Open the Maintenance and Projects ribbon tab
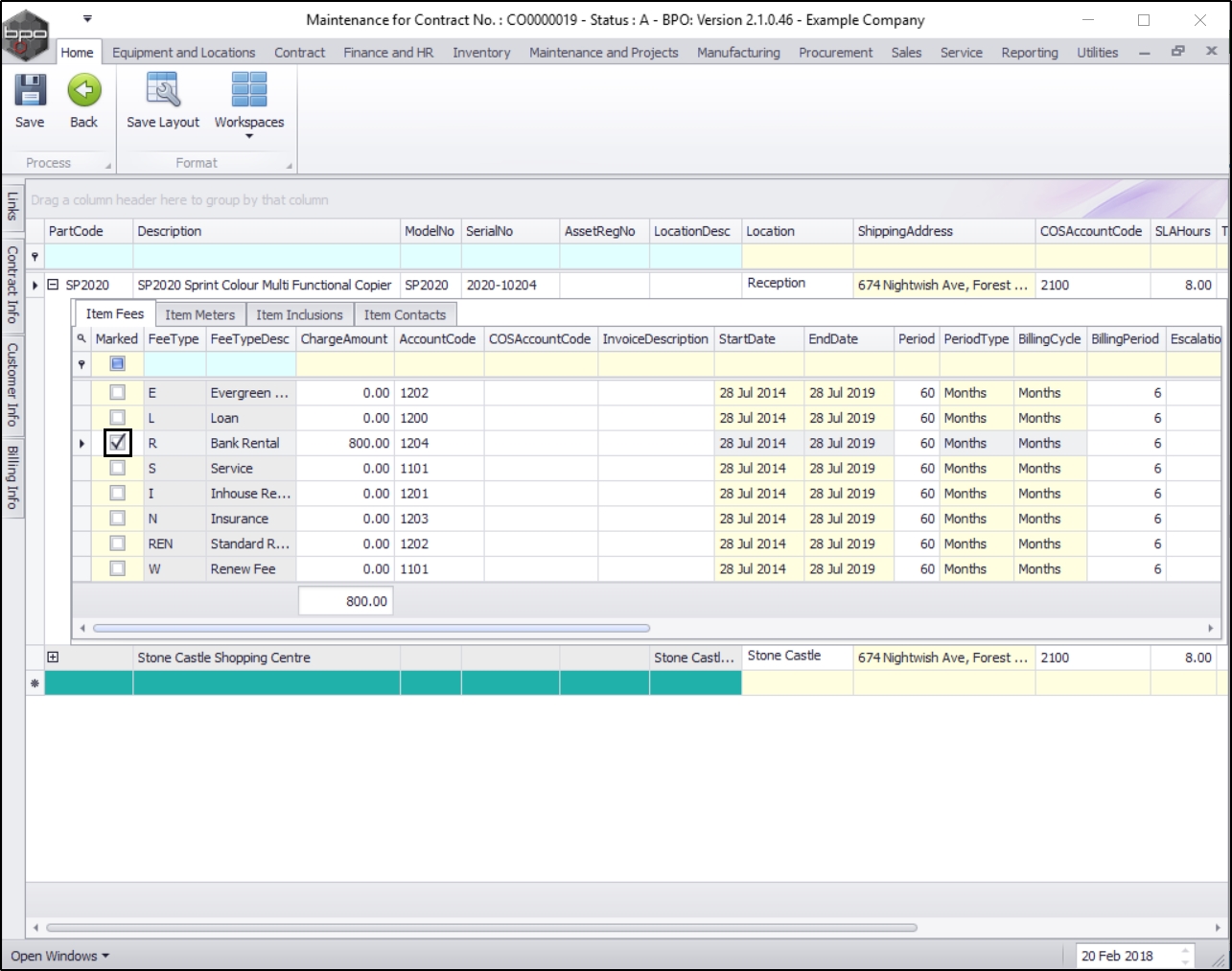 (x=603, y=53)
